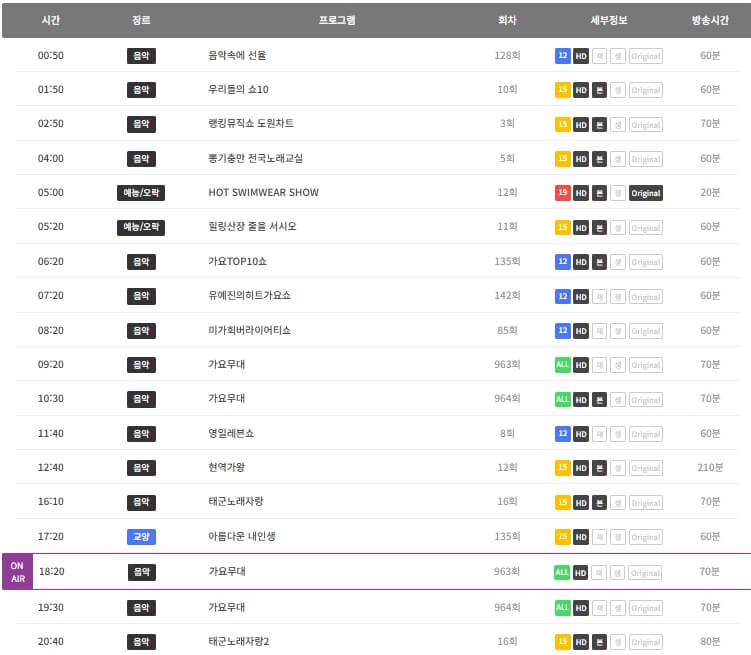Click the 20분 running time
Screen dimensions: 751x655
coord(710,192)
